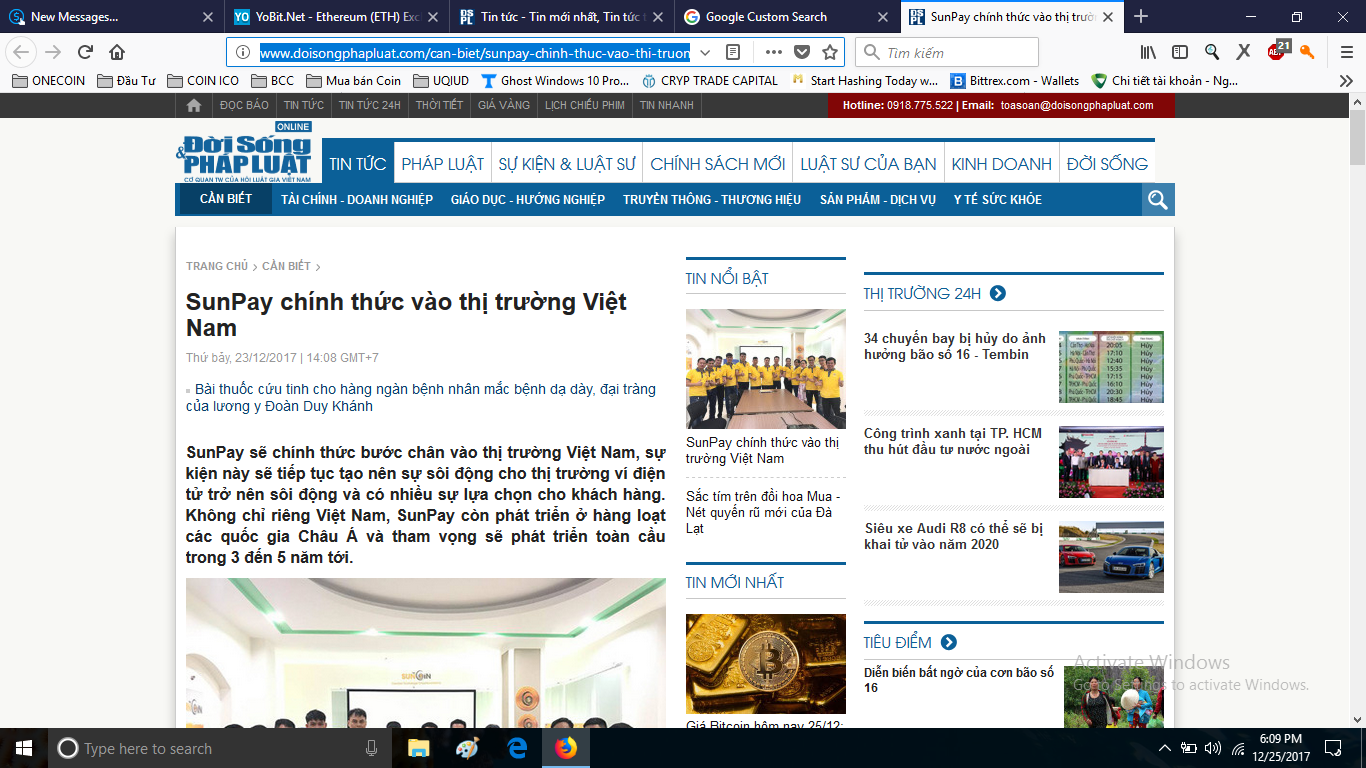Open KINH DOANH in the main menu
Viewport: 1366px width, 768px height.
[1002, 164]
